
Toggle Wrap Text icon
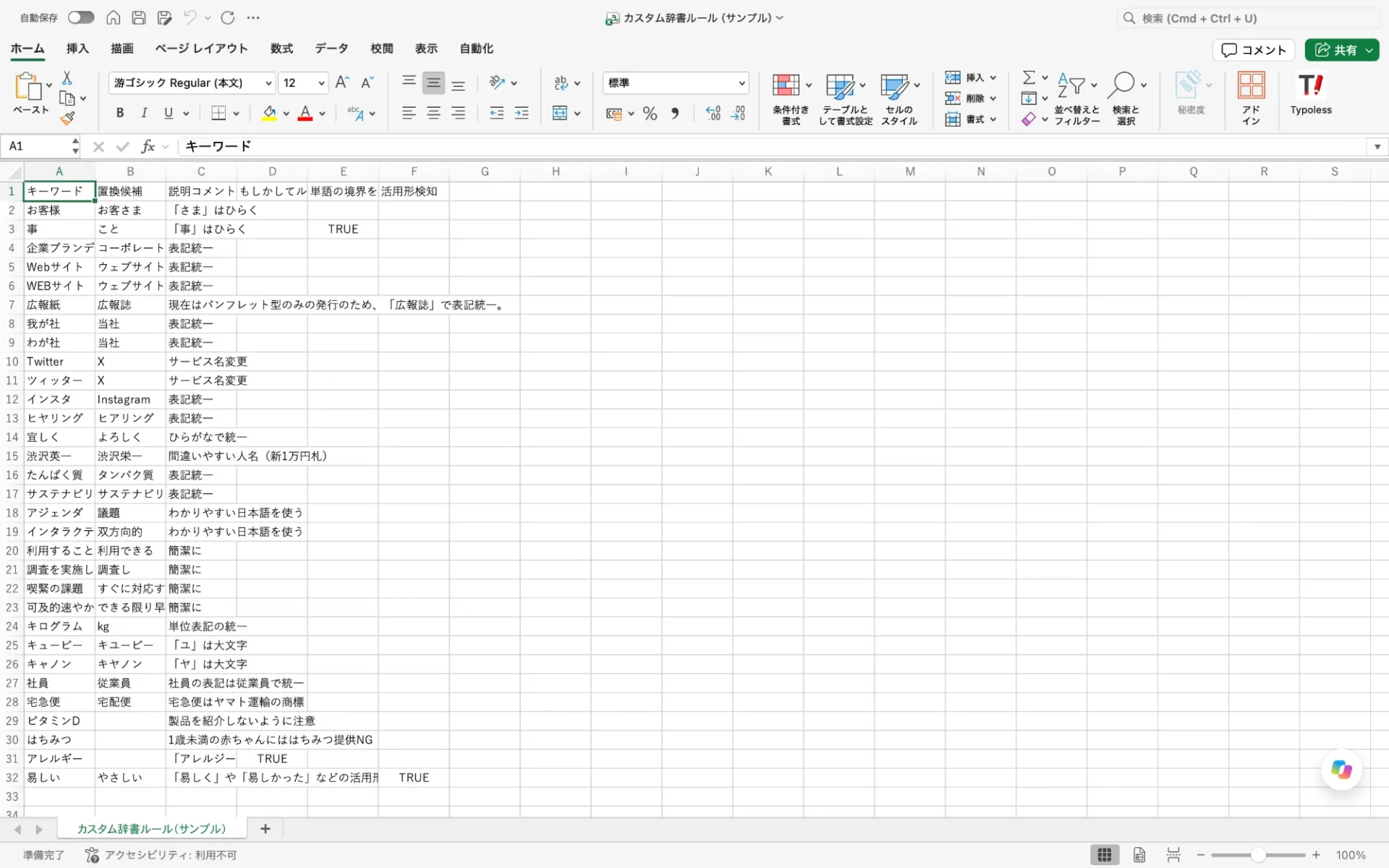coord(561,83)
